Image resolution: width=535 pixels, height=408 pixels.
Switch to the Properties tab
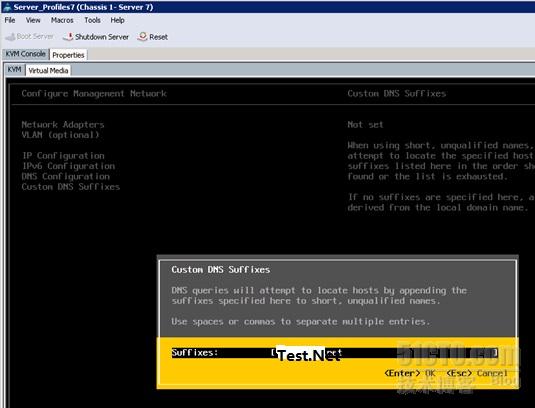pos(68,55)
